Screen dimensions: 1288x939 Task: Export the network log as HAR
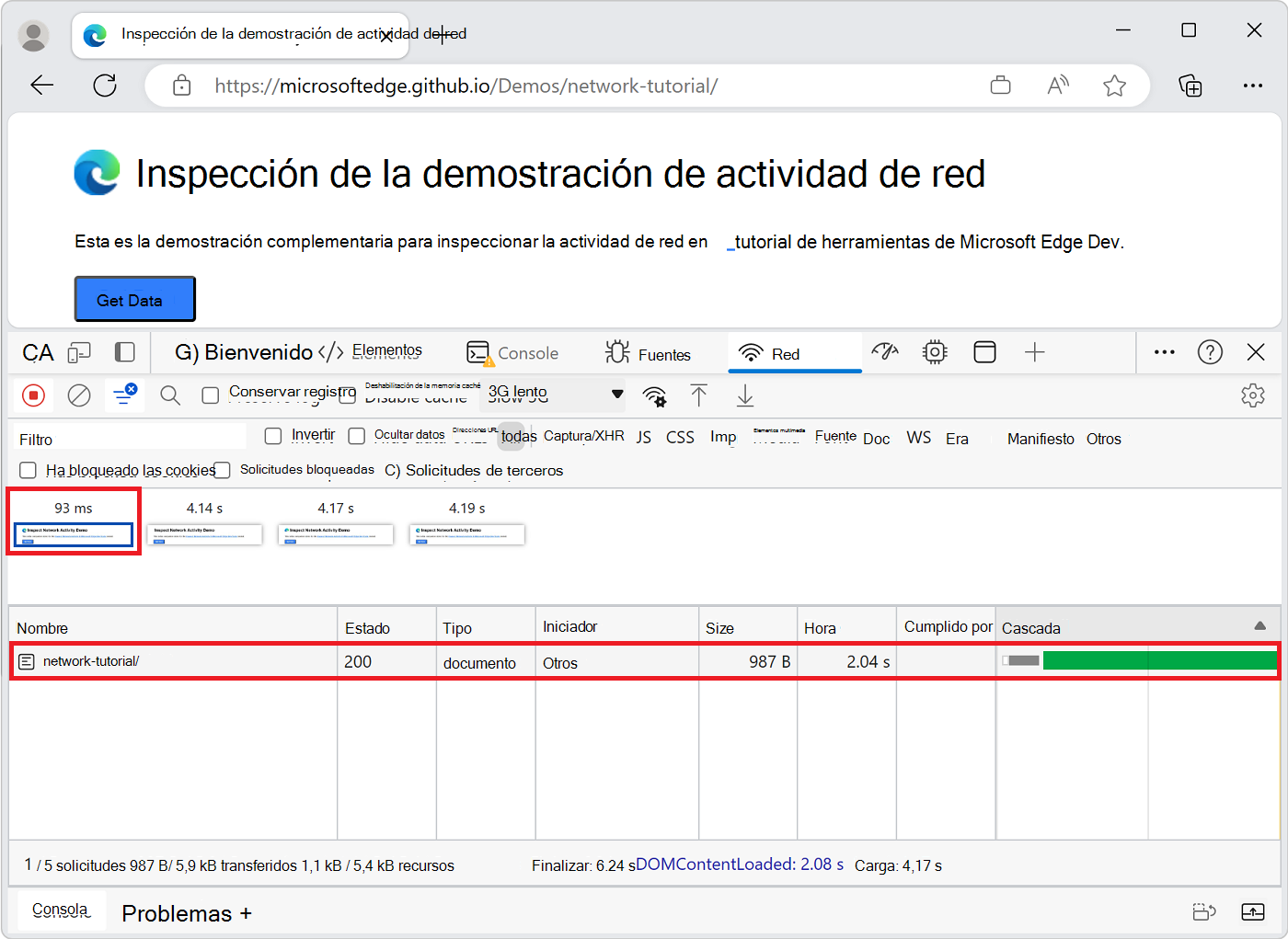click(744, 395)
